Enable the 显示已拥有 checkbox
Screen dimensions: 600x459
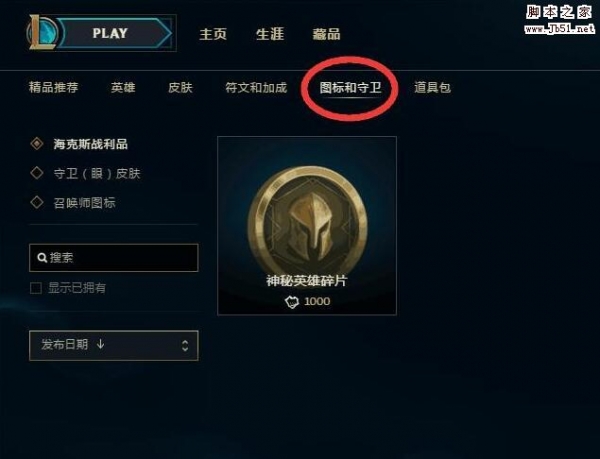click(36, 288)
